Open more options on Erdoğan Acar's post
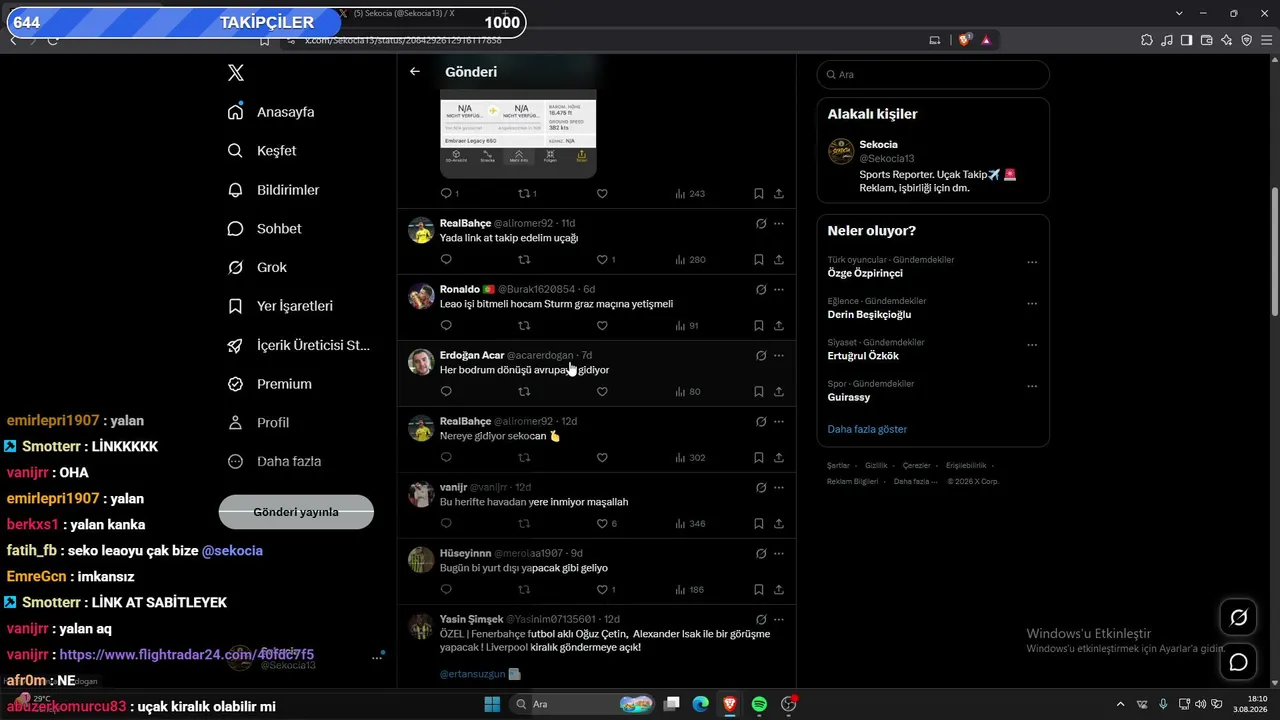 tap(779, 356)
